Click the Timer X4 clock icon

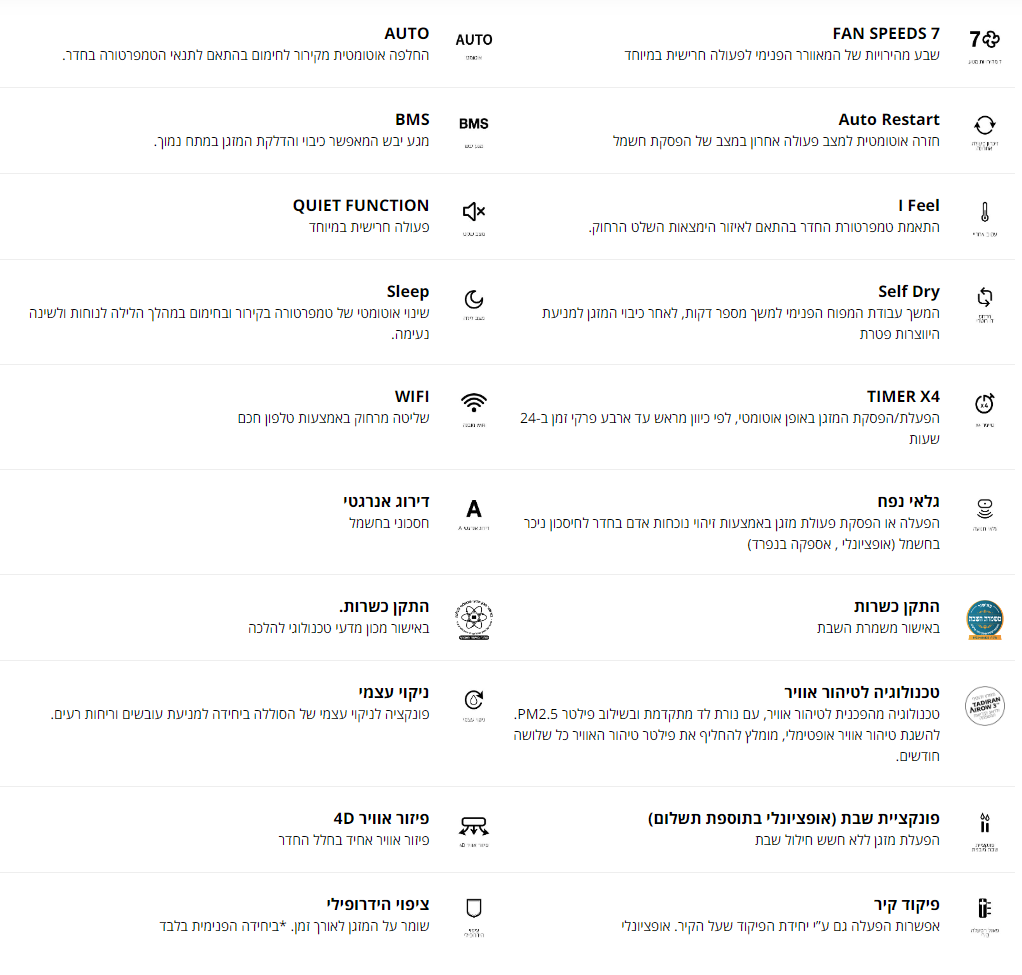point(984,403)
